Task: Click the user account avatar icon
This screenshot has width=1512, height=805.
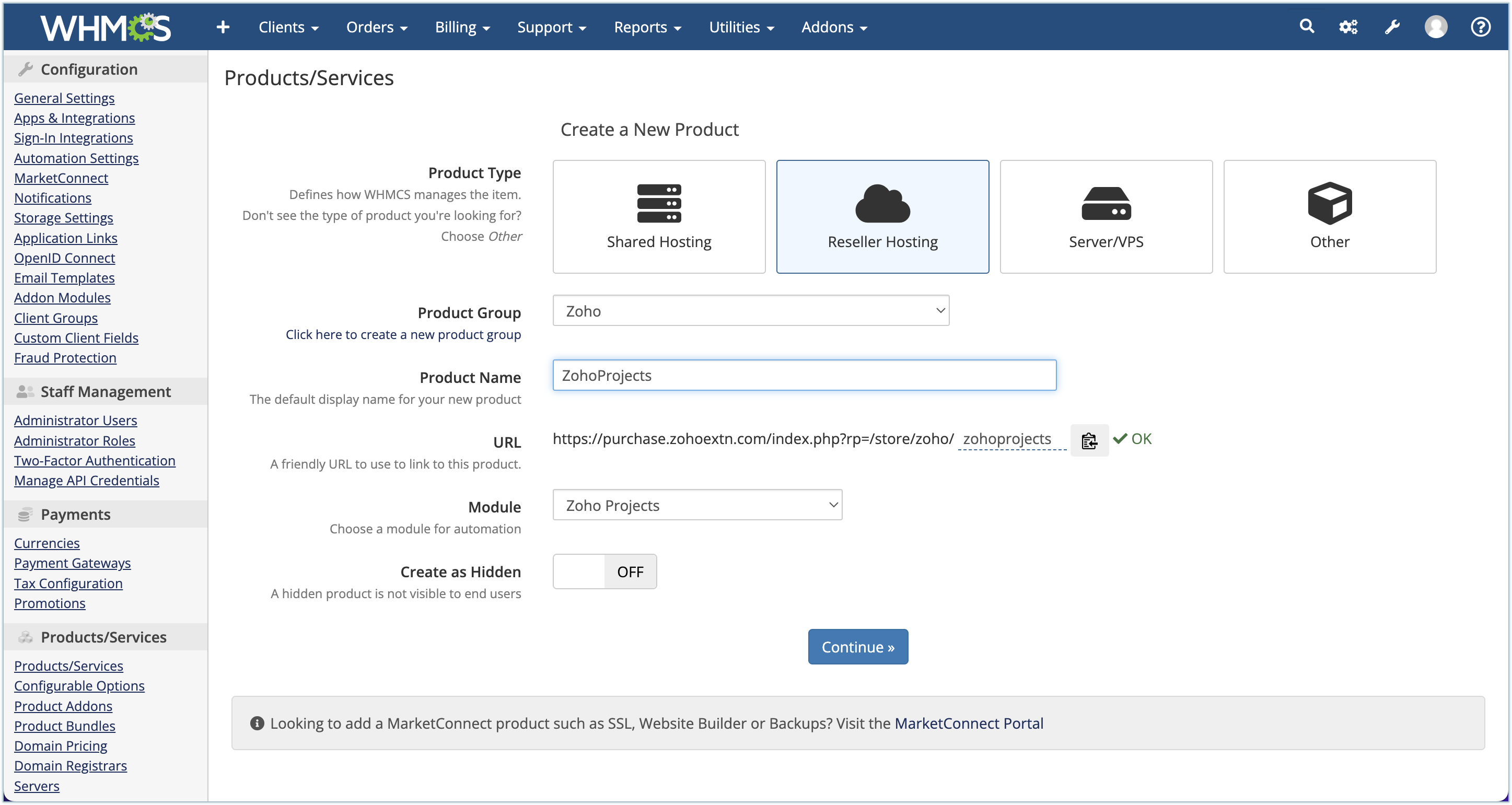Action: click(x=1436, y=27)
